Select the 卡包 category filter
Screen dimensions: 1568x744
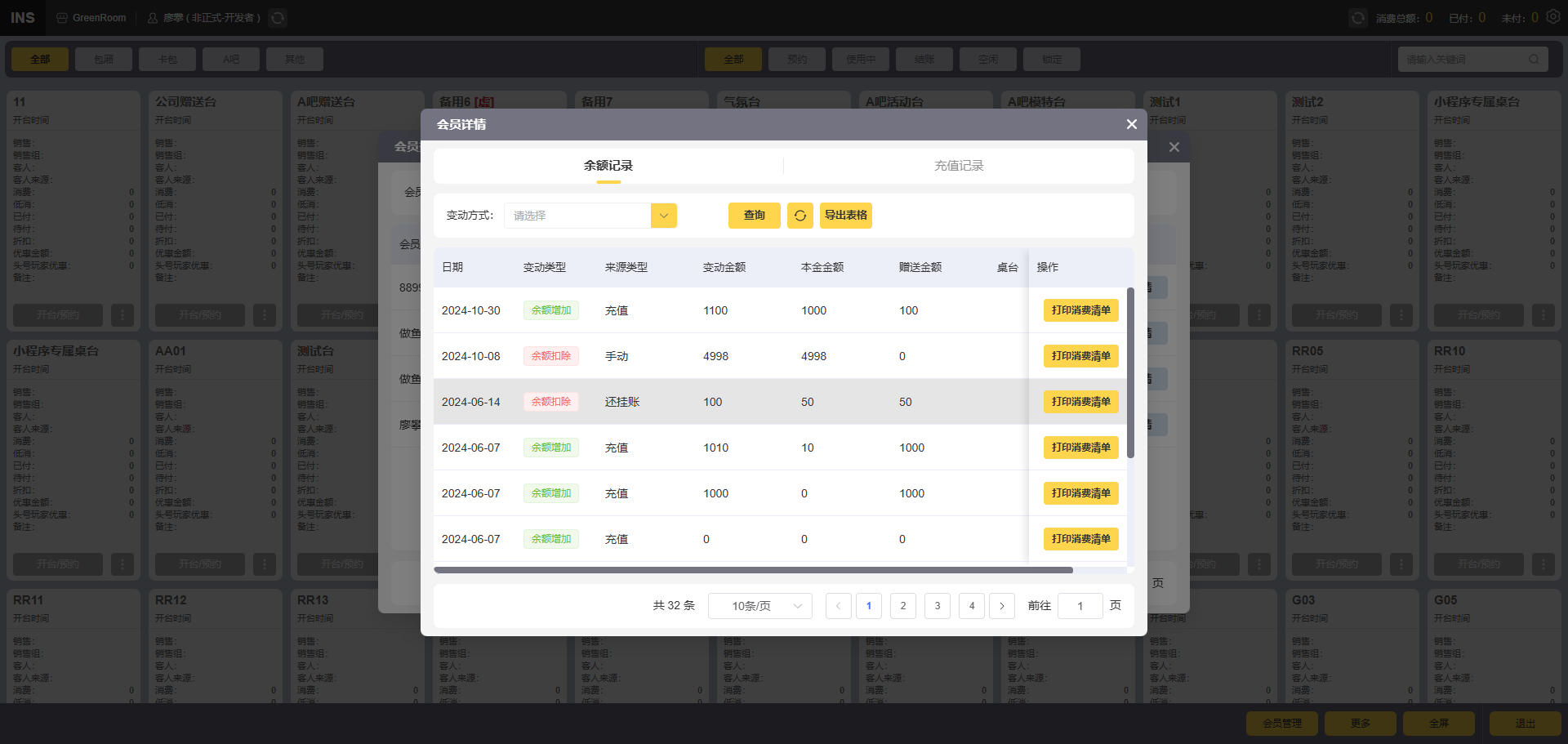(x=167, y=60)
